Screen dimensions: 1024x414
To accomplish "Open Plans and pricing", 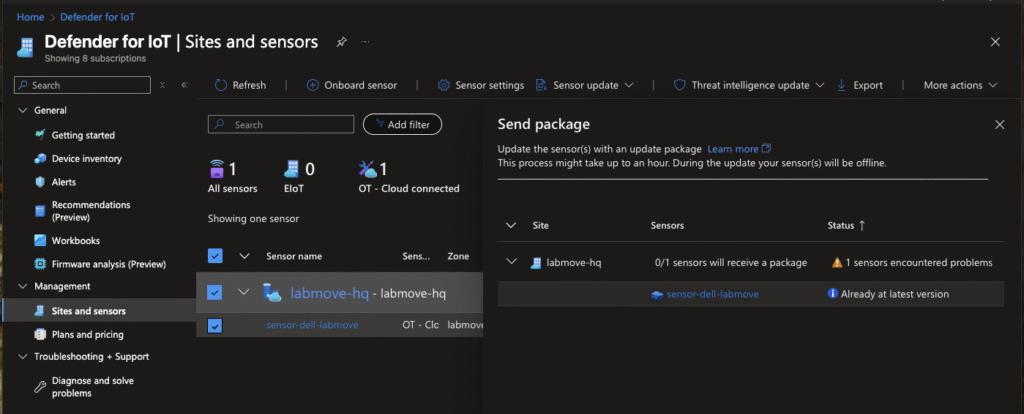I will tap(88, 334).
